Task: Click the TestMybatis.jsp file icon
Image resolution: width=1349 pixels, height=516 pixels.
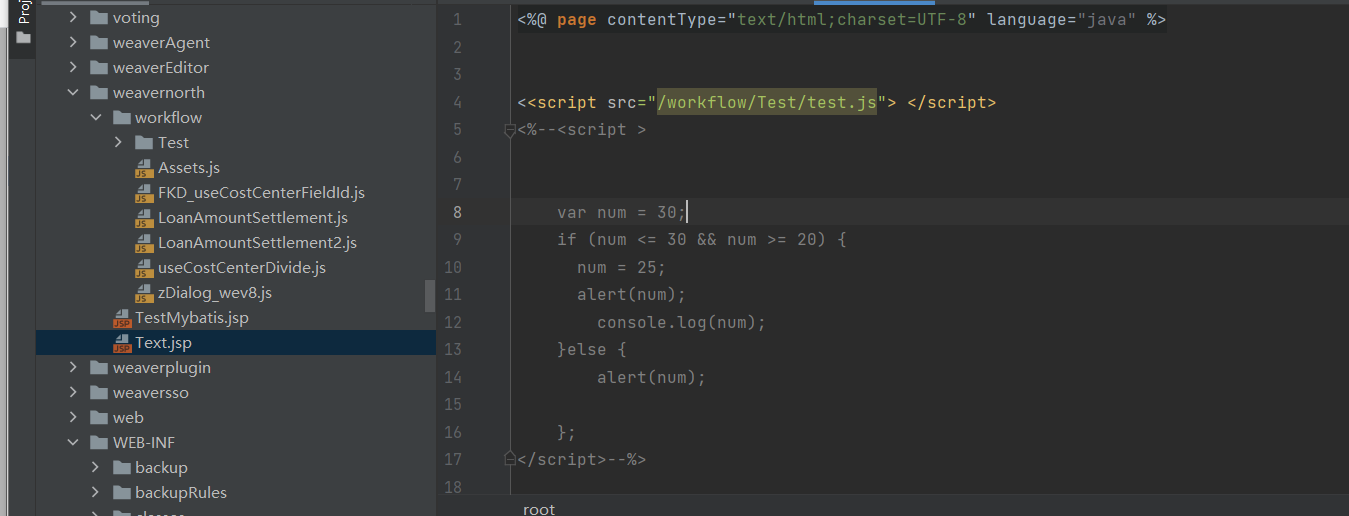Action: pos(122,319)
